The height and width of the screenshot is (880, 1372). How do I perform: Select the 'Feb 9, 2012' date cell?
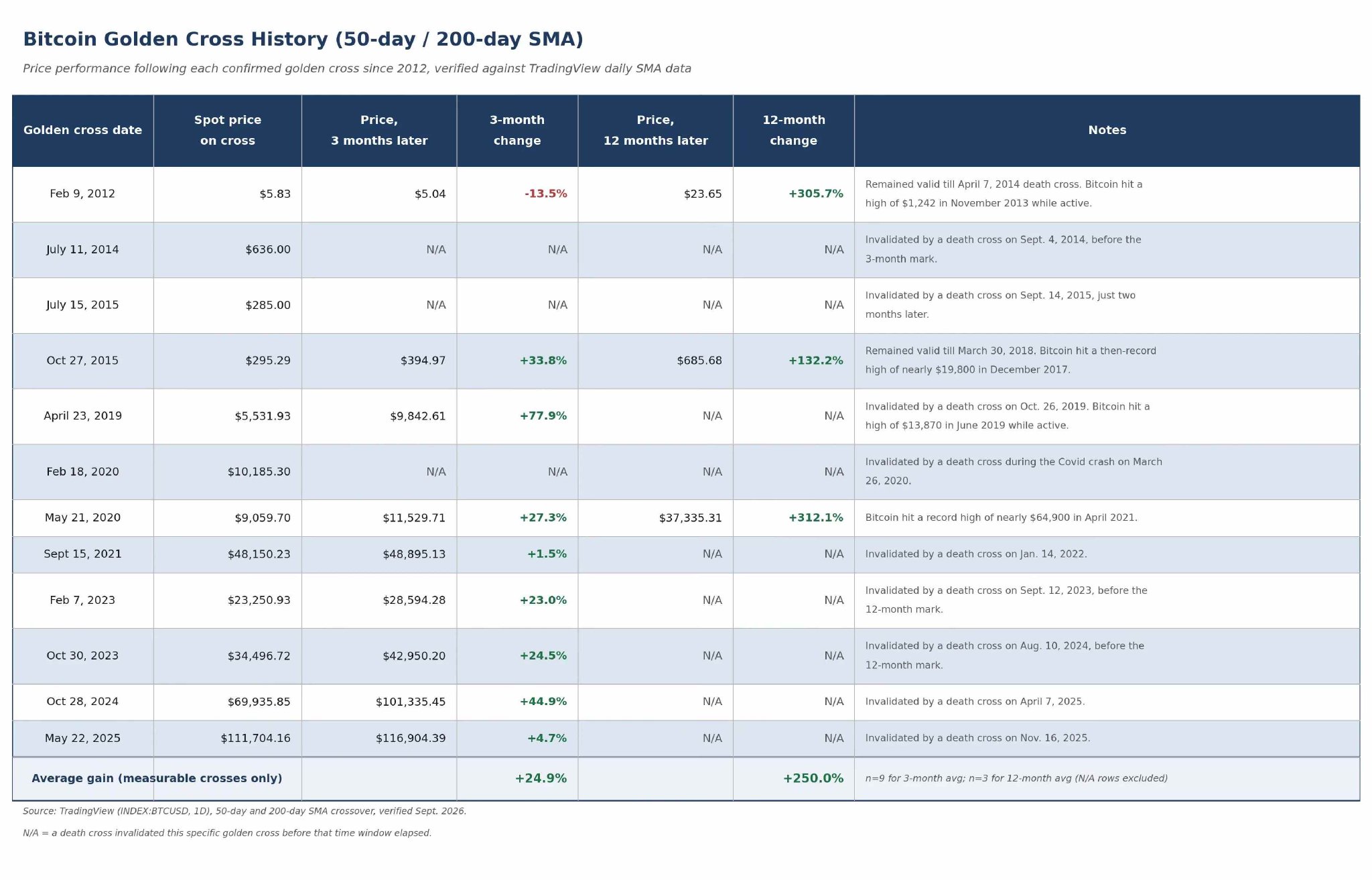(82, 194)
